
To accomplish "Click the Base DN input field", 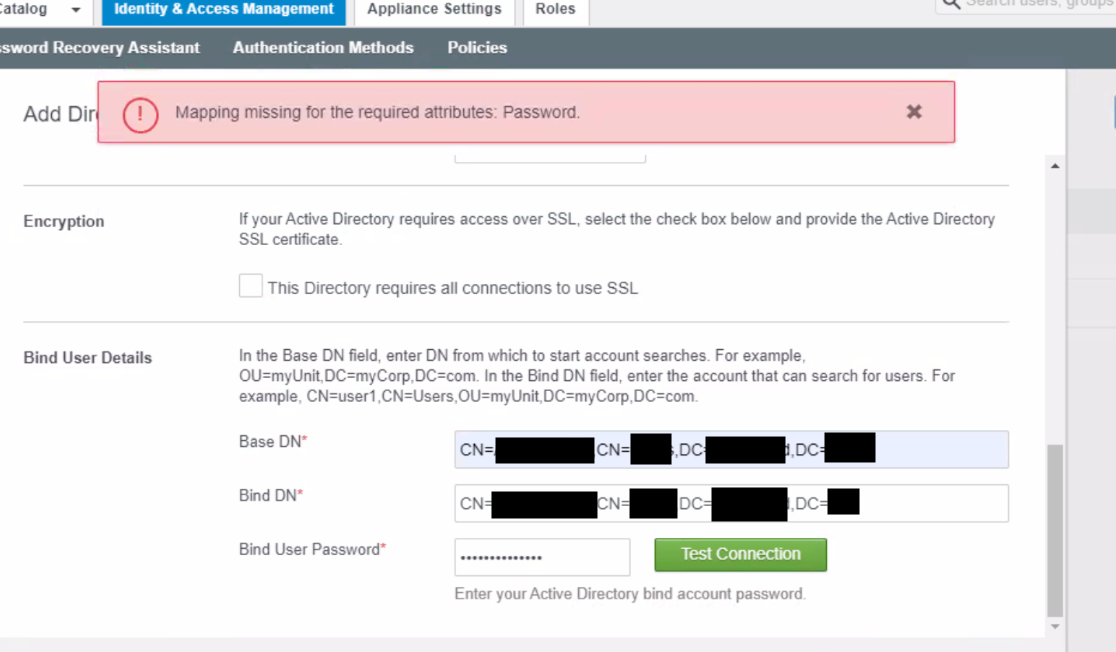I will pos(940,450).
